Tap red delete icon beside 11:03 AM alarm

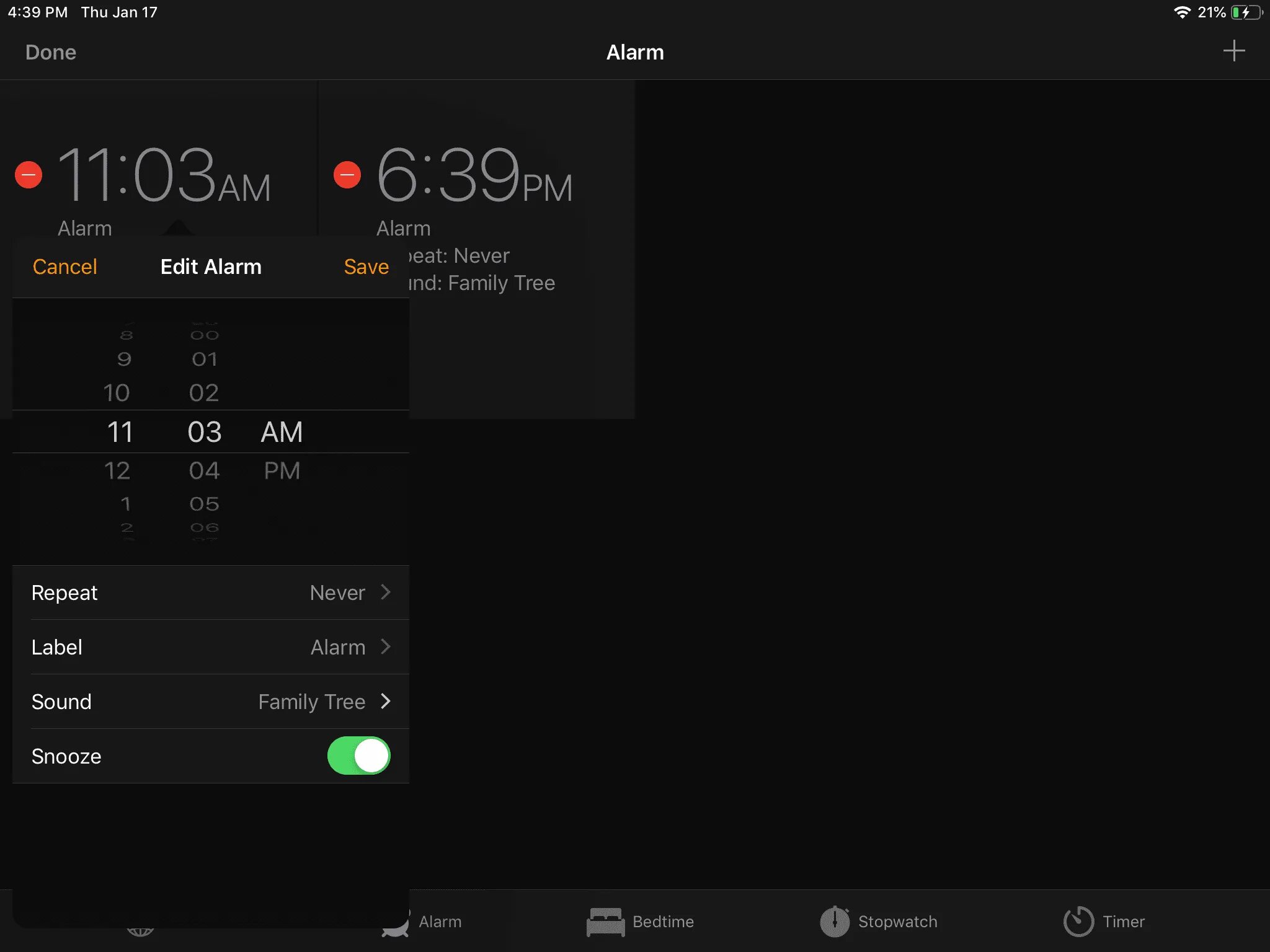tap(29, 175)
